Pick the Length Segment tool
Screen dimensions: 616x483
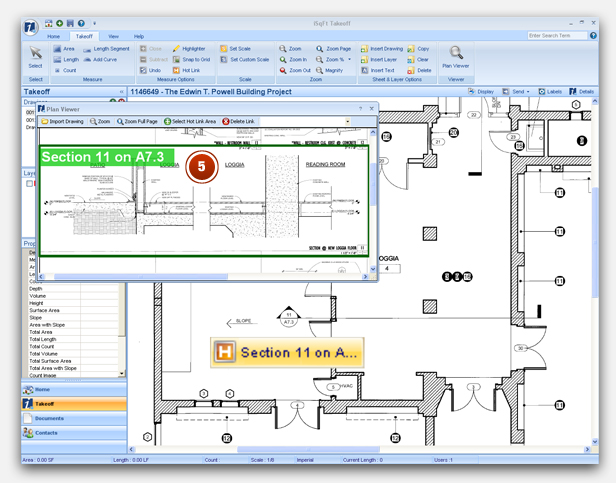coord(106,49)
